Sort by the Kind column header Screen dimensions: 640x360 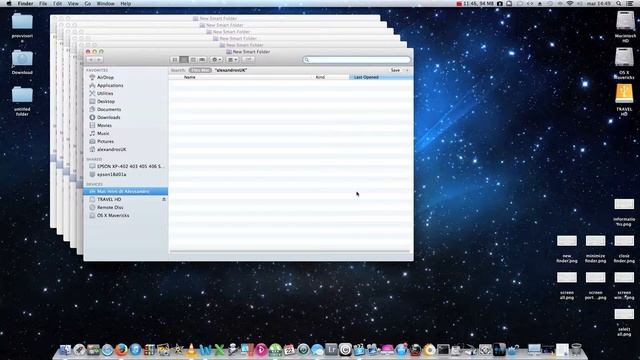click(x=320, y=77)
